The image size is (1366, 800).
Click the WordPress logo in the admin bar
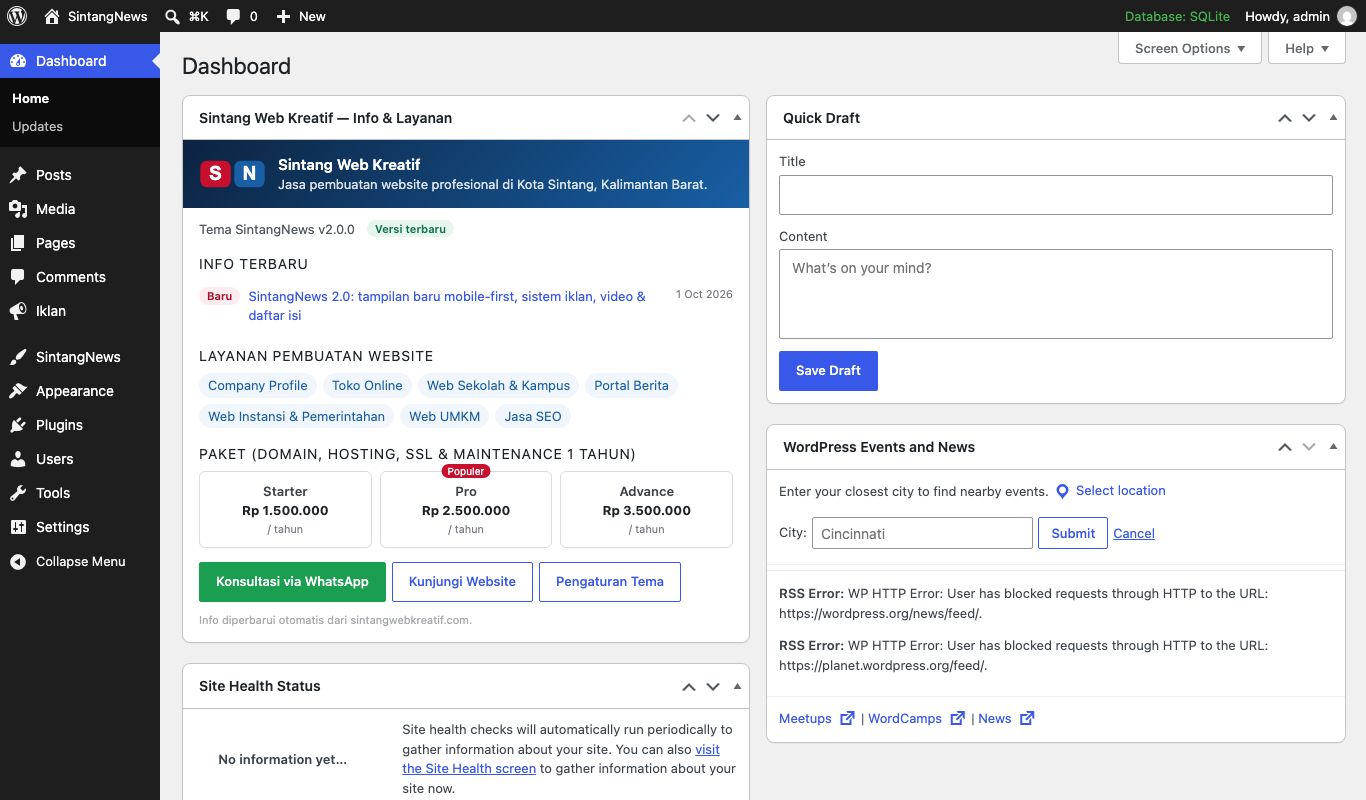(17, 16)
